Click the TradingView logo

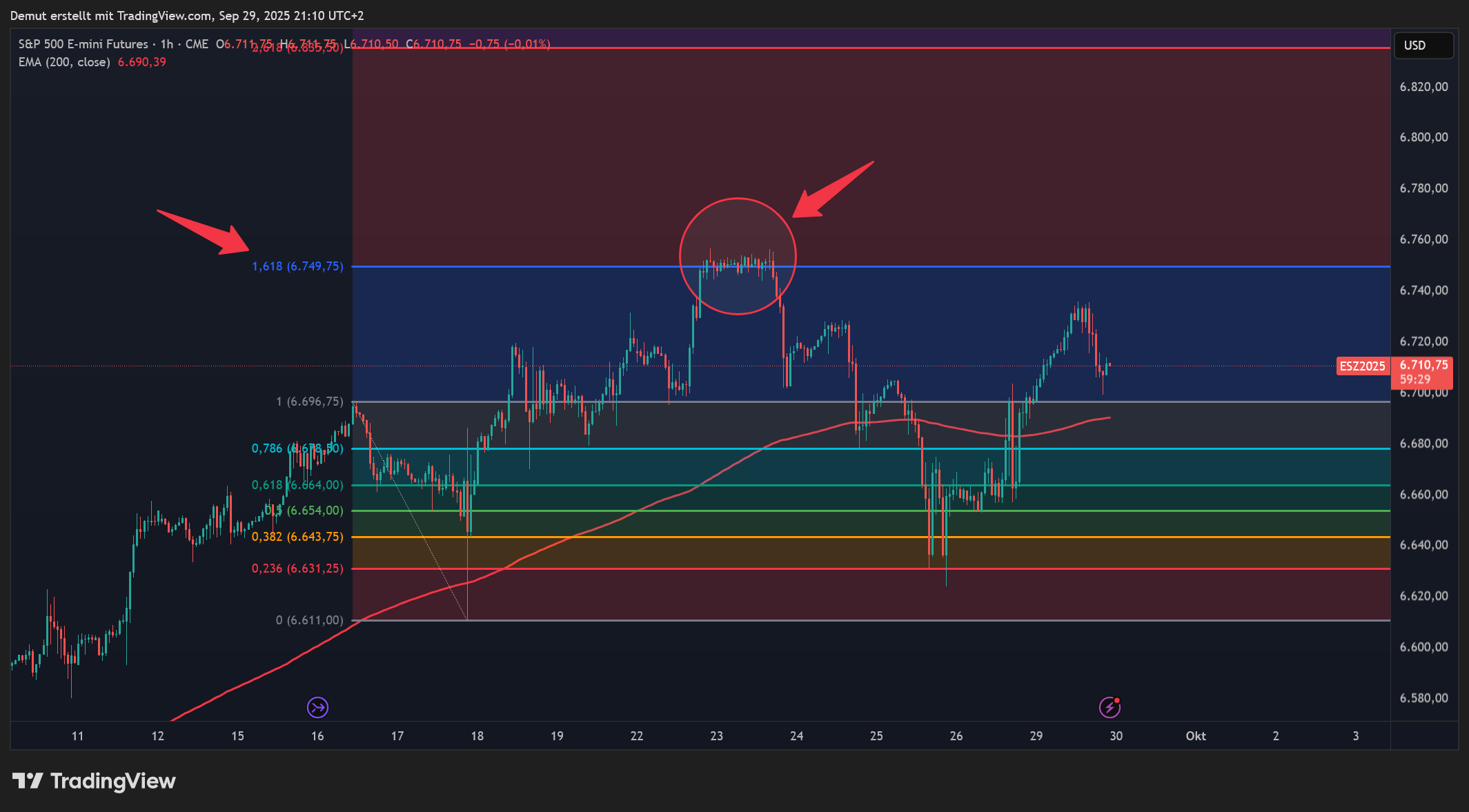[x=94, y=781]
